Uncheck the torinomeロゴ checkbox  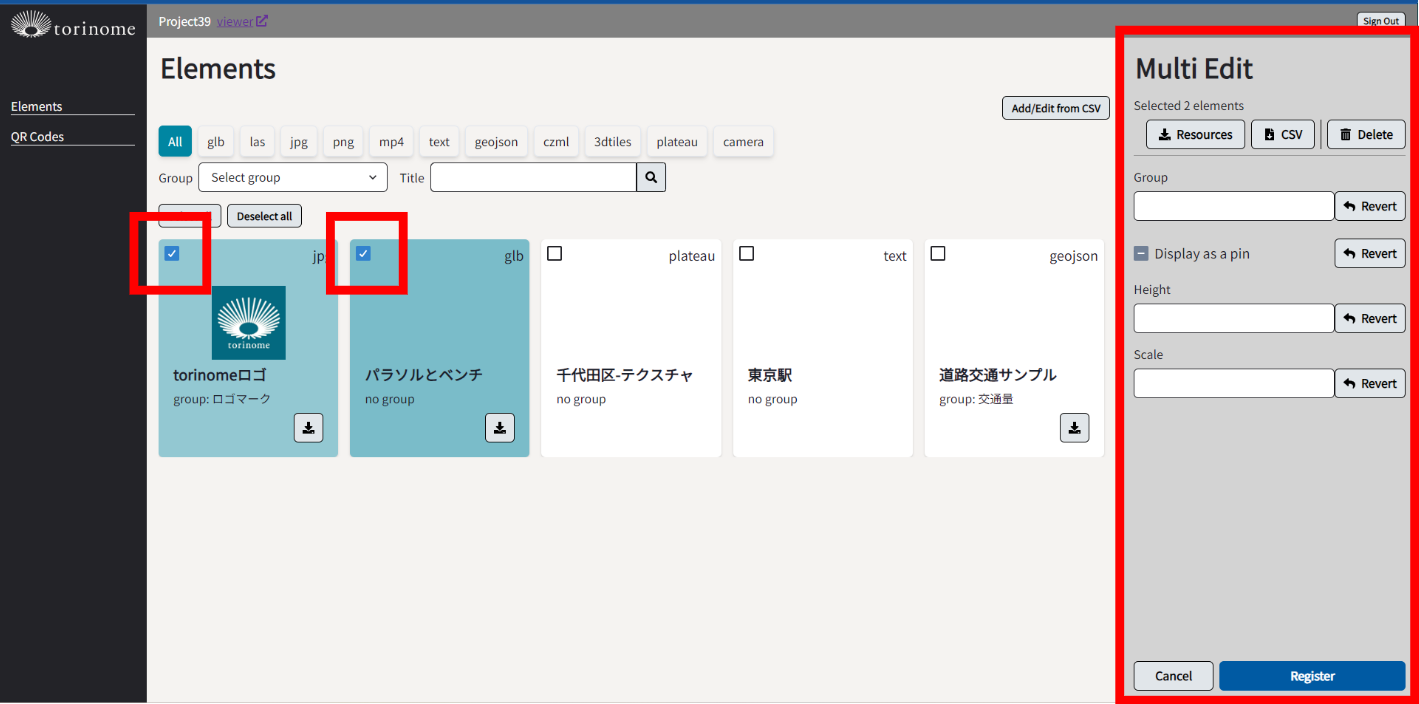coord(172,254)
